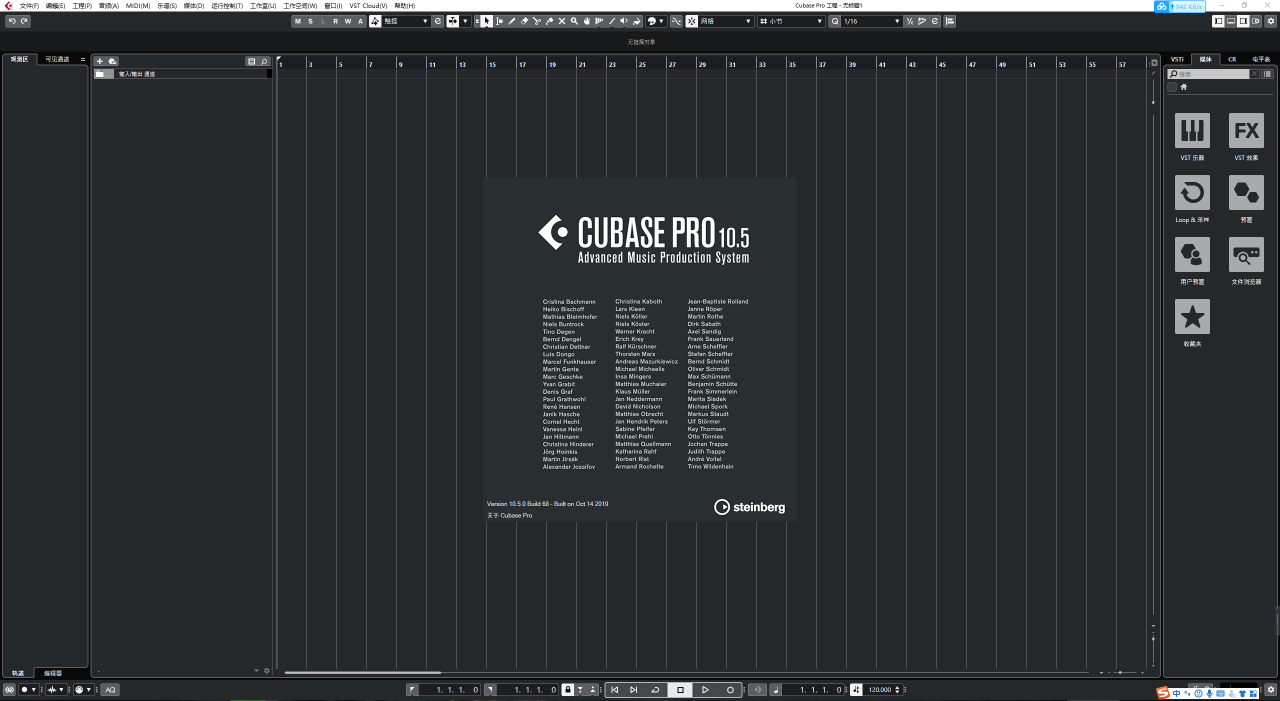The width and height of the screenshot is (1280, 701).
Task: Toggle Read automation R button
Action: point(336,21)
